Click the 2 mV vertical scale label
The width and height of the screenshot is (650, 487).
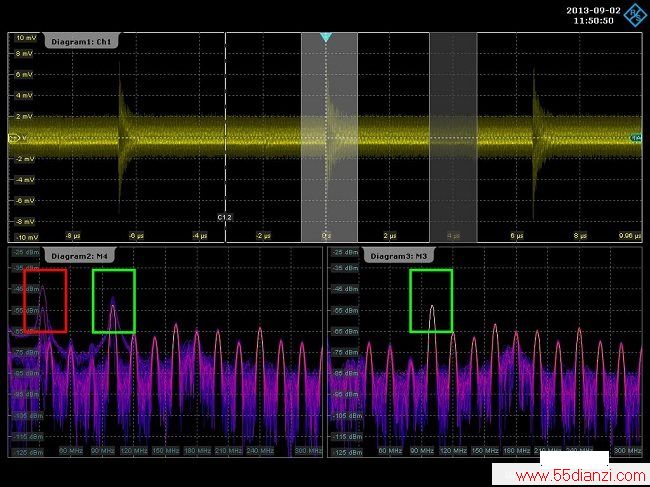click(x=24, y=116)
